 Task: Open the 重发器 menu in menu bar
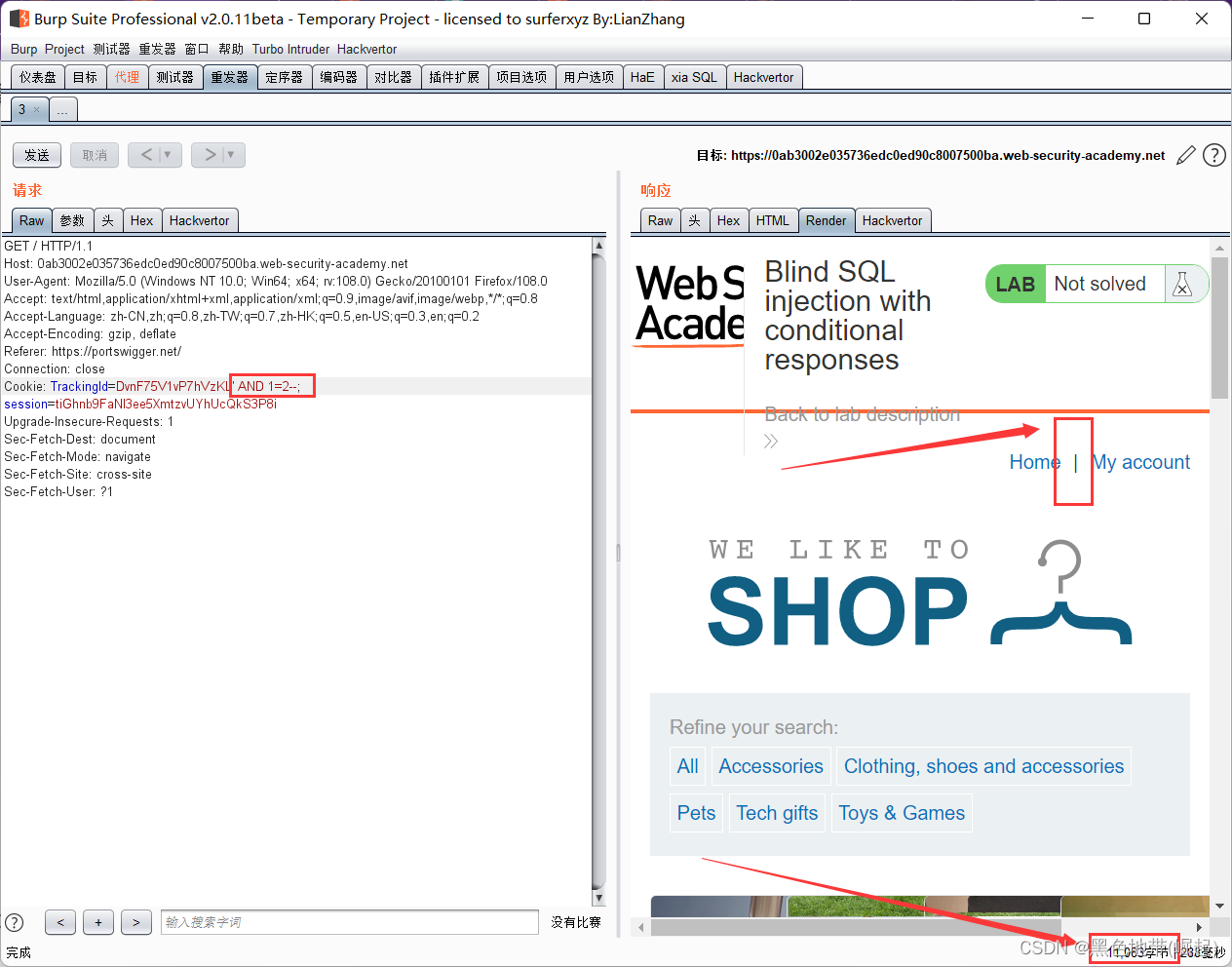pos(157,49)
